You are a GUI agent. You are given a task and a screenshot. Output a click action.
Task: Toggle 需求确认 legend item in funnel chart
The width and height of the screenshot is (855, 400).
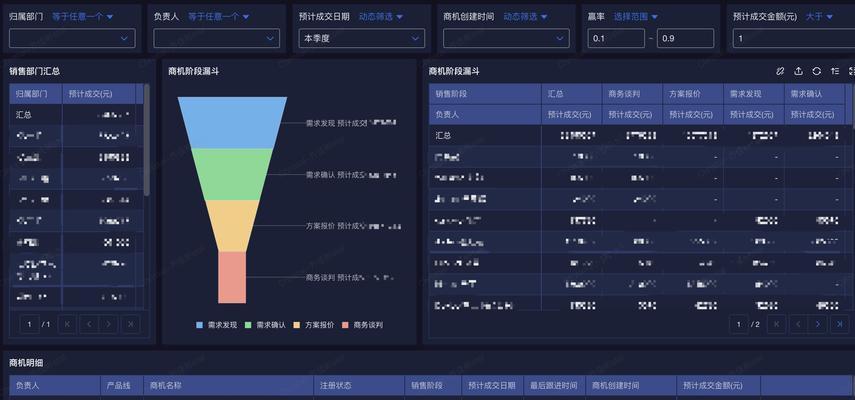[266, 325]
